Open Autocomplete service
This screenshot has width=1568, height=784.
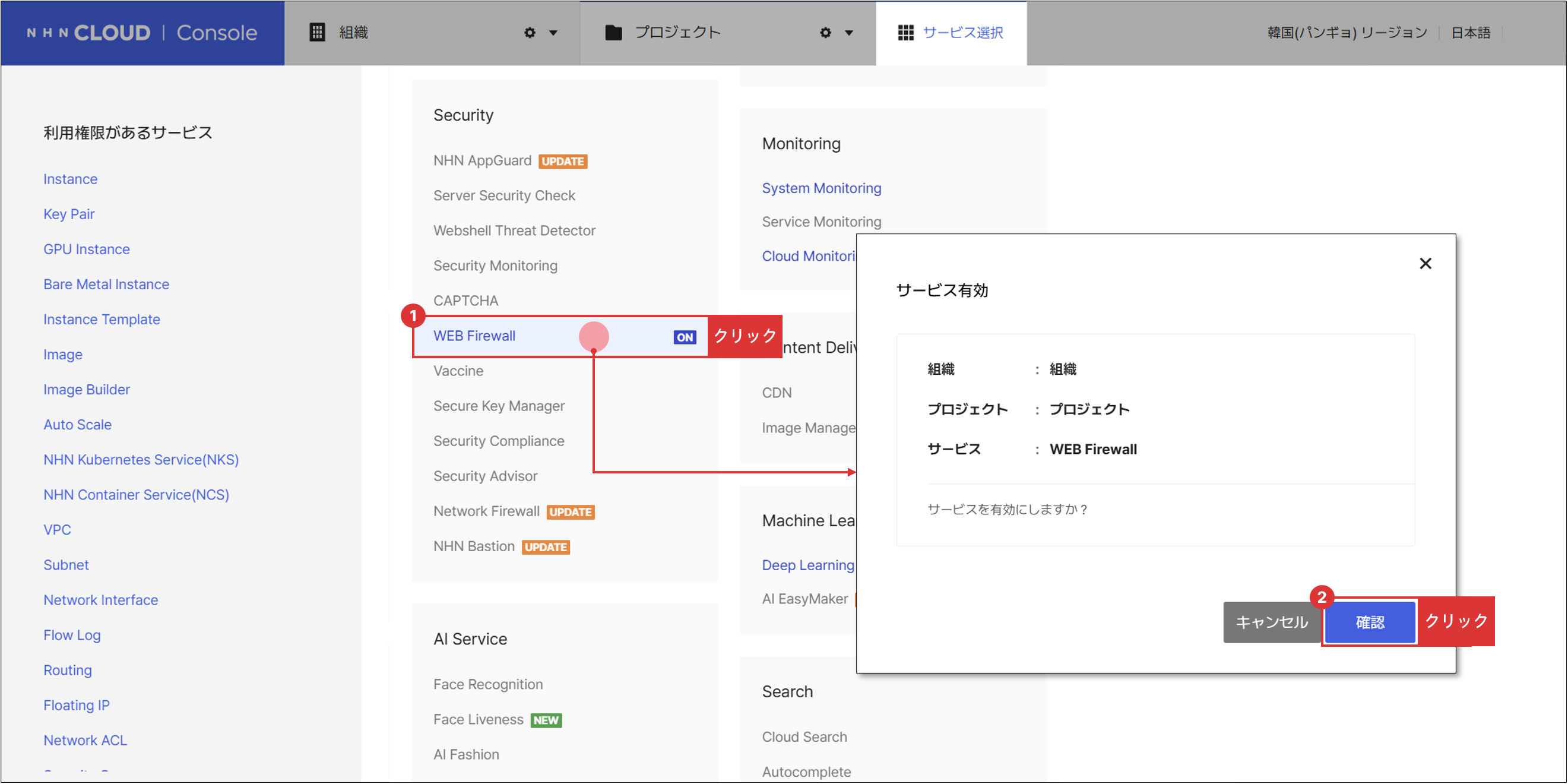point(806,773)
